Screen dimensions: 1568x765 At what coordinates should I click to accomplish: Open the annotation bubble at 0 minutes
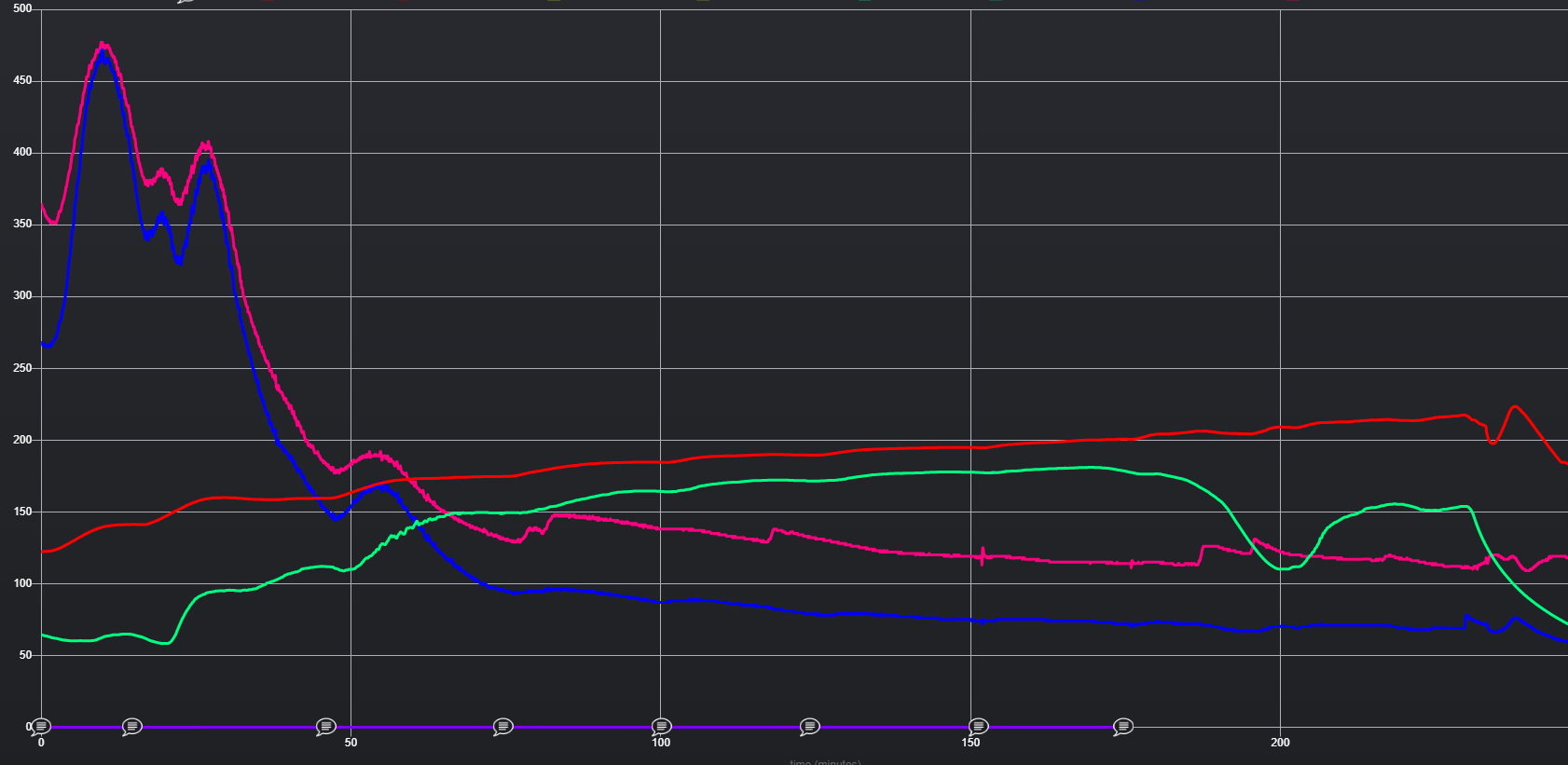[x=40, y=726]
